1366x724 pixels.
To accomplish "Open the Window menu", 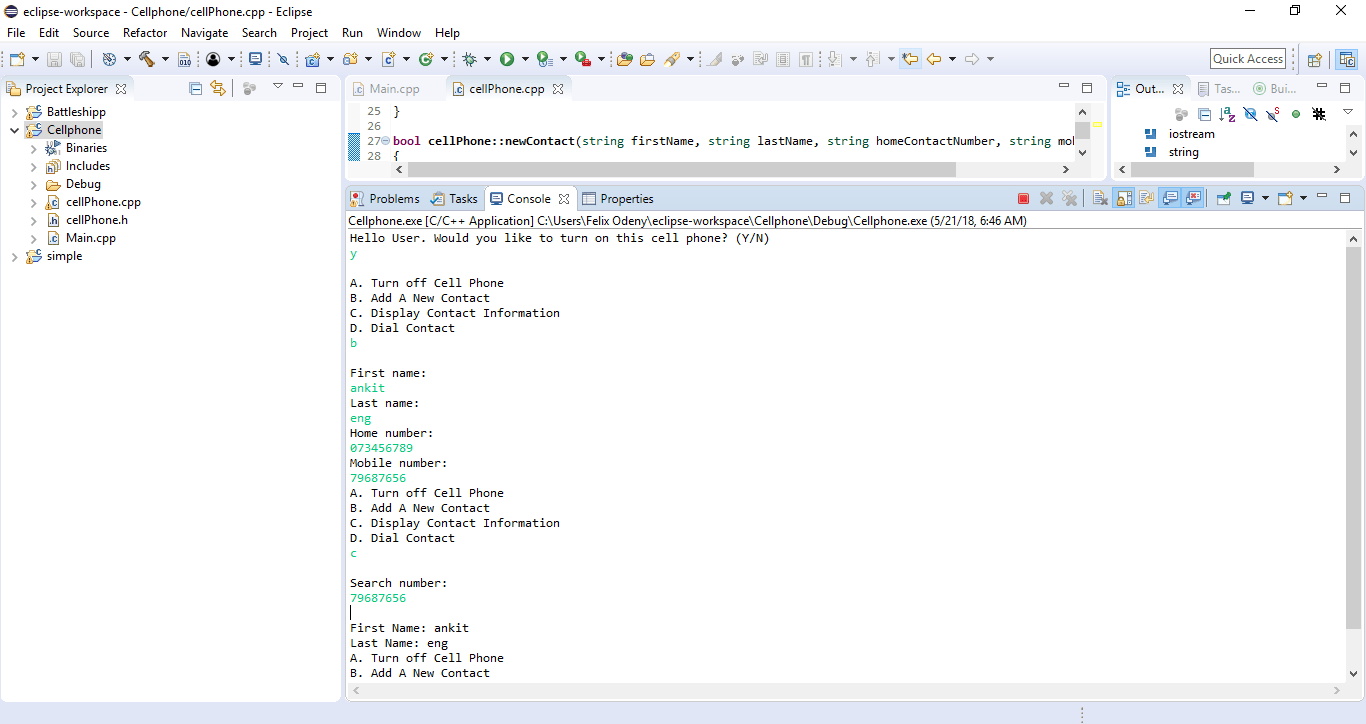I will 399,33.
